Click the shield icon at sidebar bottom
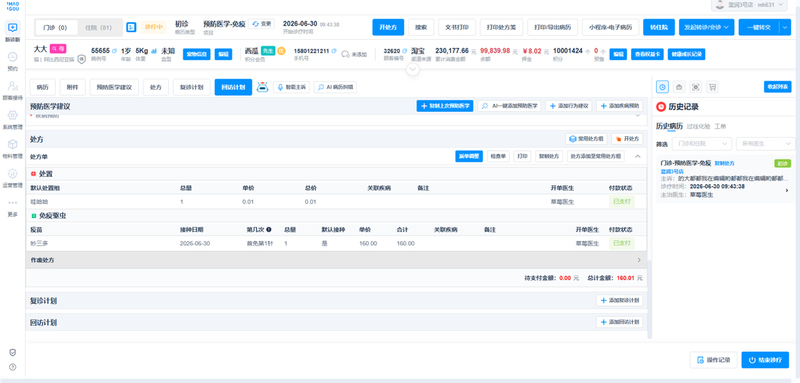The image size is (800, 383). [x=13, y=352]
